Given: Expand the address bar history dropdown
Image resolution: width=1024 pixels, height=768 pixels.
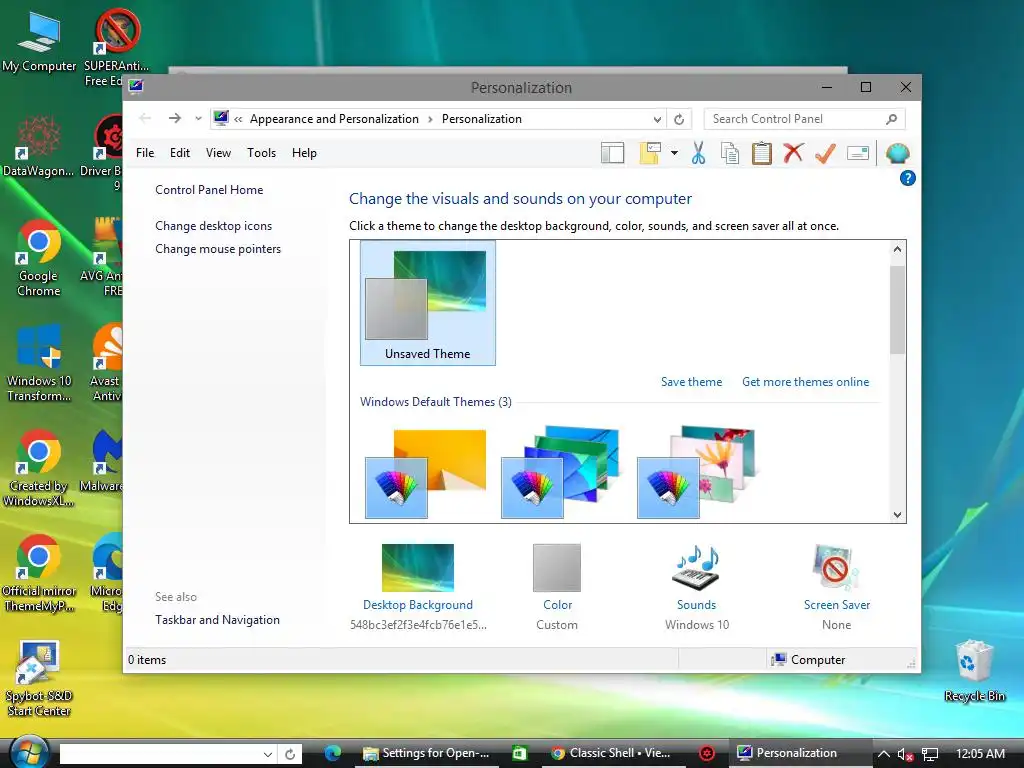Looking at the screenshot, I should click(x=657, y=120).
